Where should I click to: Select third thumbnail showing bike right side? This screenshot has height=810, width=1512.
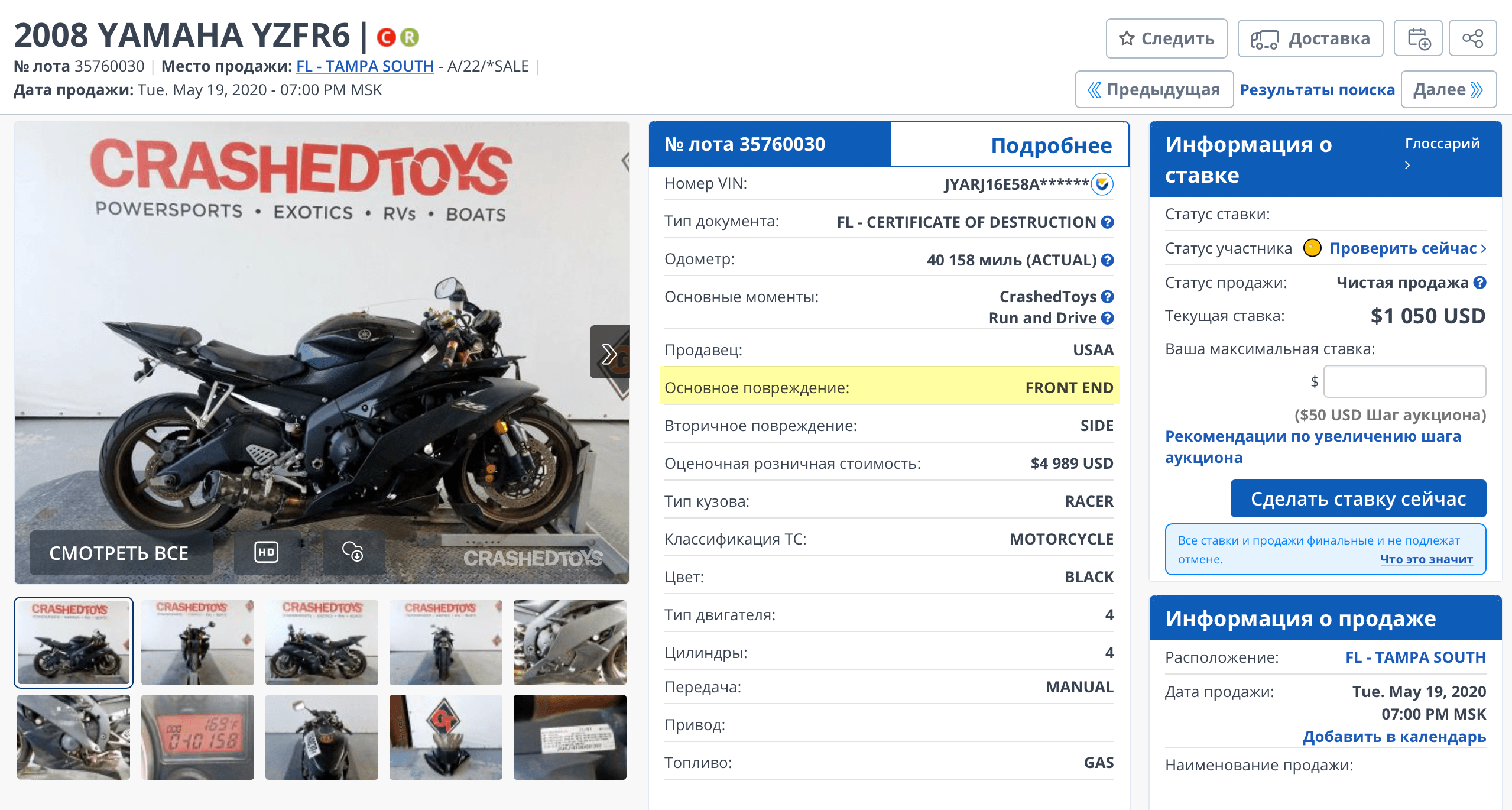tap(322, 643)
